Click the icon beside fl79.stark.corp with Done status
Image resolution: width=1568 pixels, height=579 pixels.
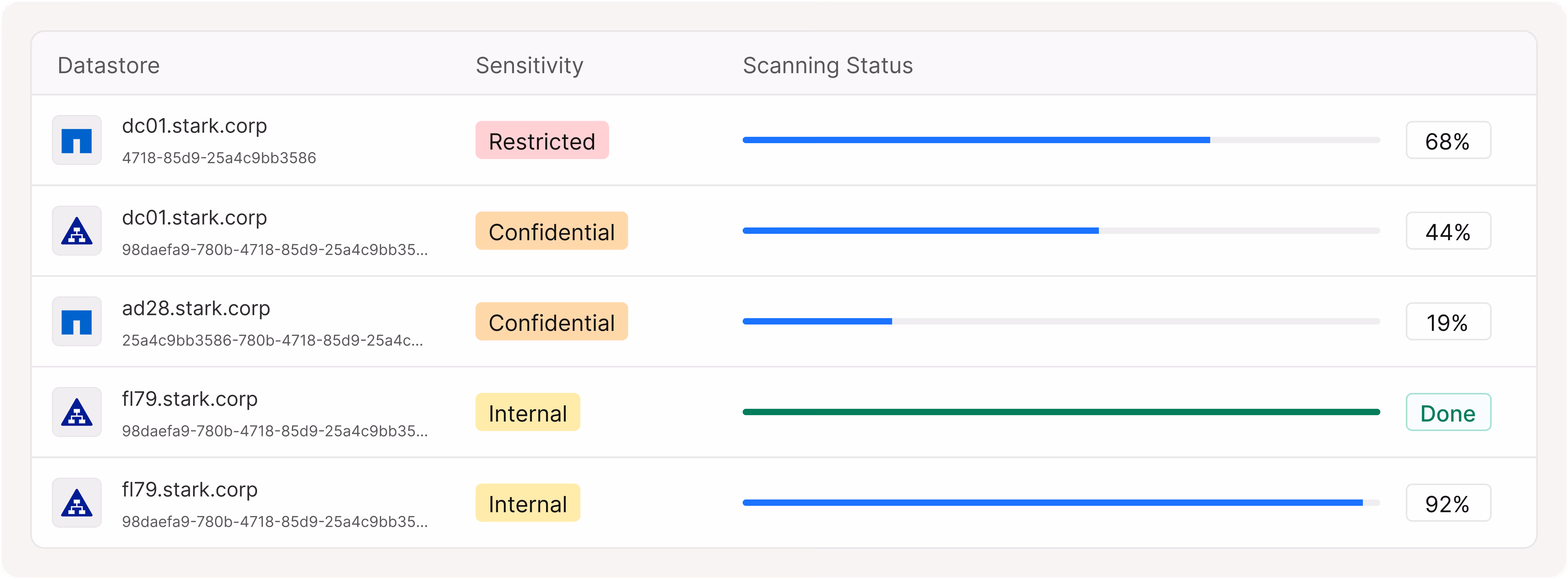click(77, 412)
